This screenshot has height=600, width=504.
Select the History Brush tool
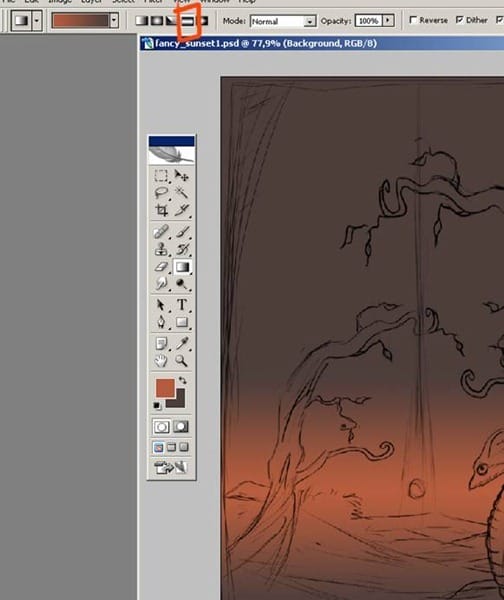point(181,249)
